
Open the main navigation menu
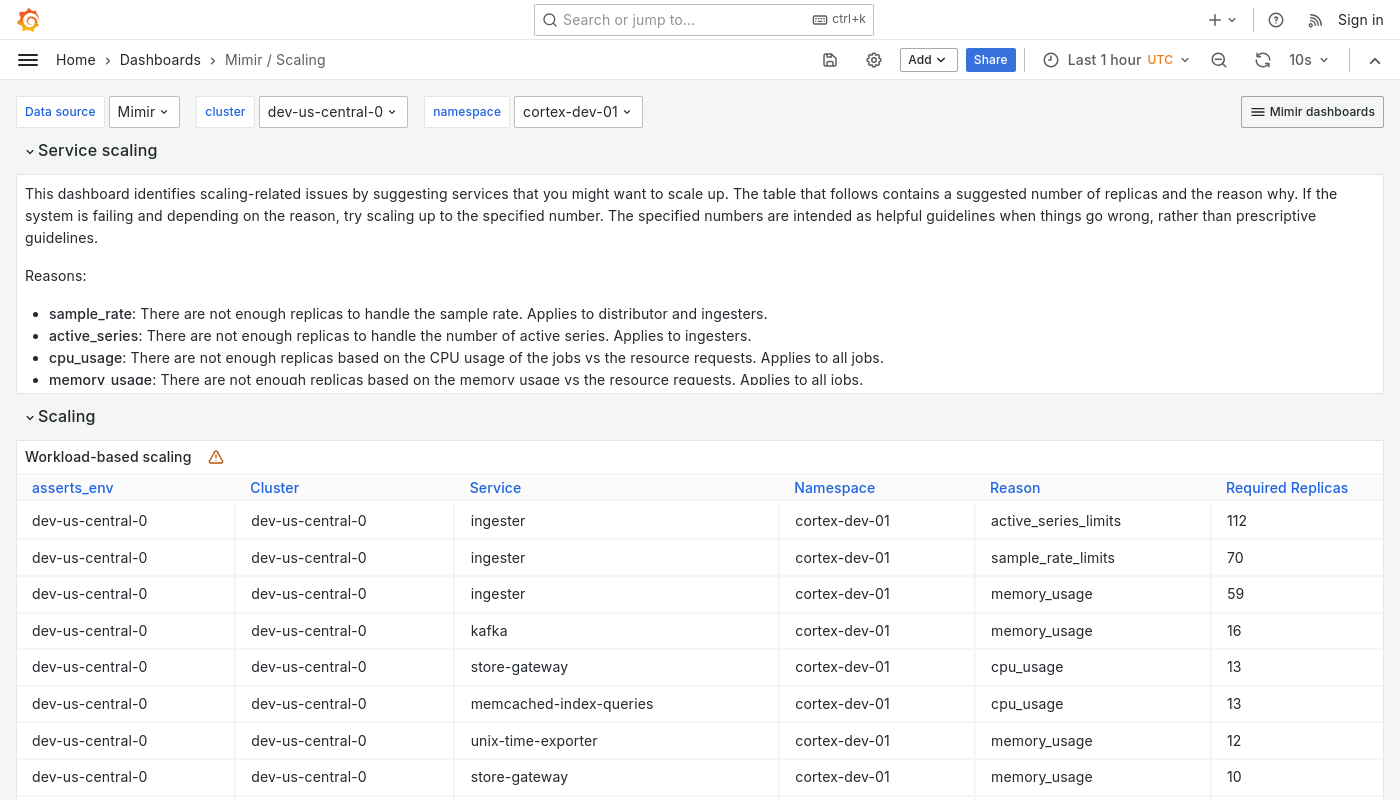tap(28, 59)
